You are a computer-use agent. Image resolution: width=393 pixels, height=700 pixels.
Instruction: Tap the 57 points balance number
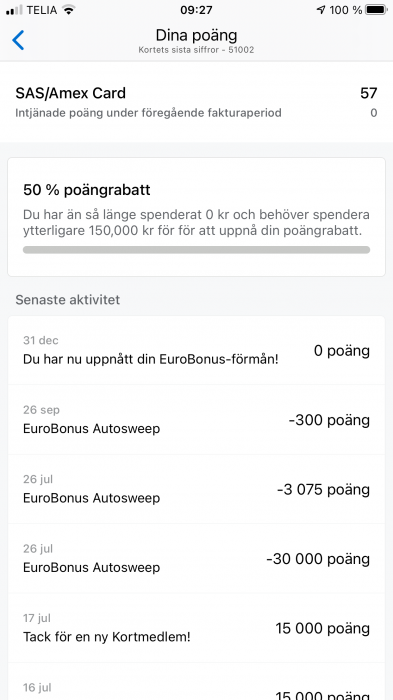[368, 93]
